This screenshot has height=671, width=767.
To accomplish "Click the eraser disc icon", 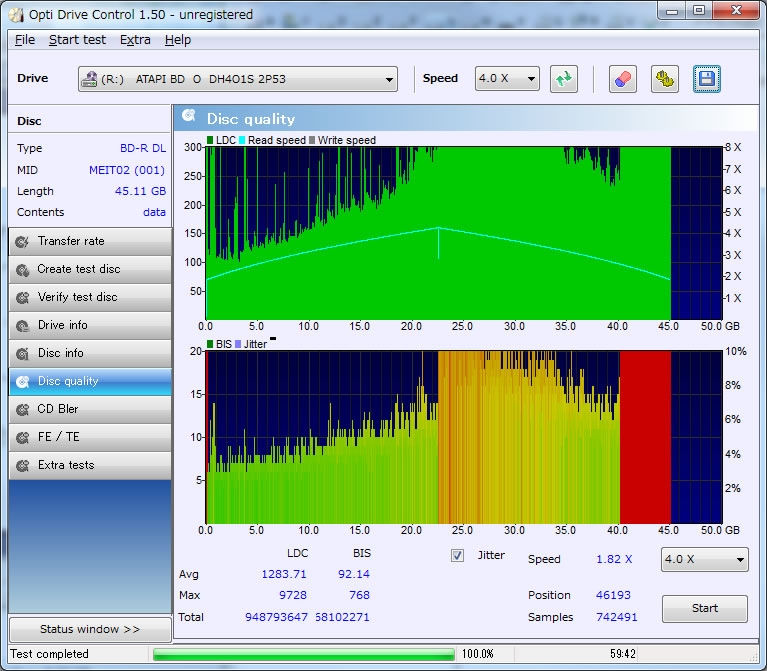I will [x=622, y=79].
